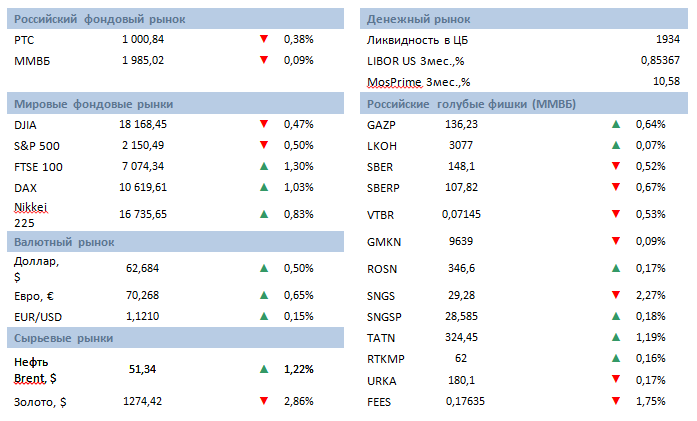Click the red down arrow beside РТС
This screenshot has height=421, width=697.
point(264,39)
